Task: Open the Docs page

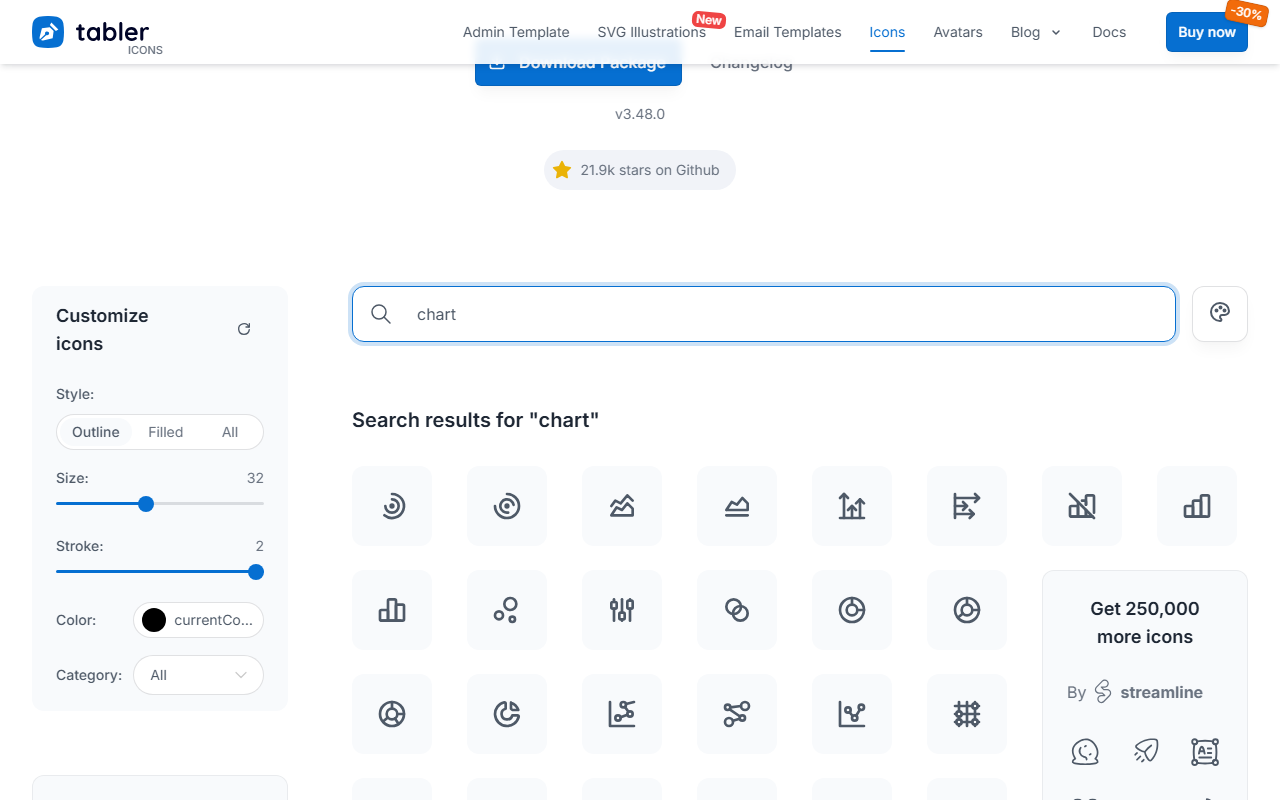Action: [1109, 32]
